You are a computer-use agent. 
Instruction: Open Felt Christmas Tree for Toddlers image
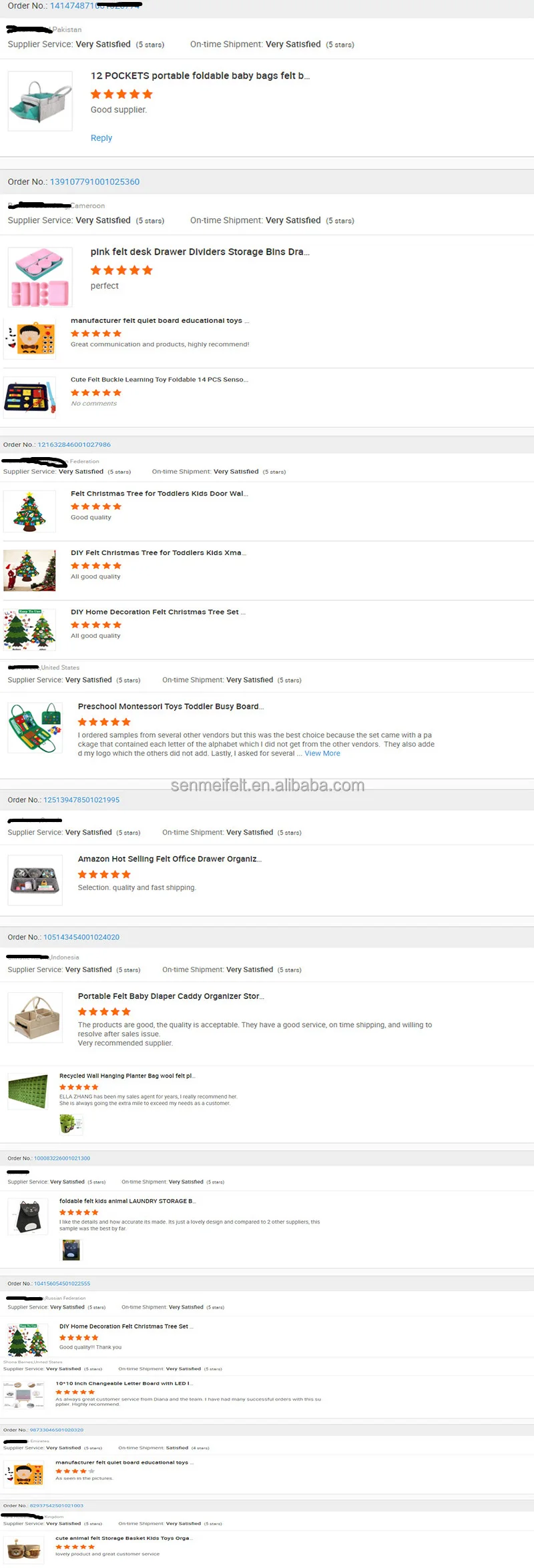tap(29, 511)
